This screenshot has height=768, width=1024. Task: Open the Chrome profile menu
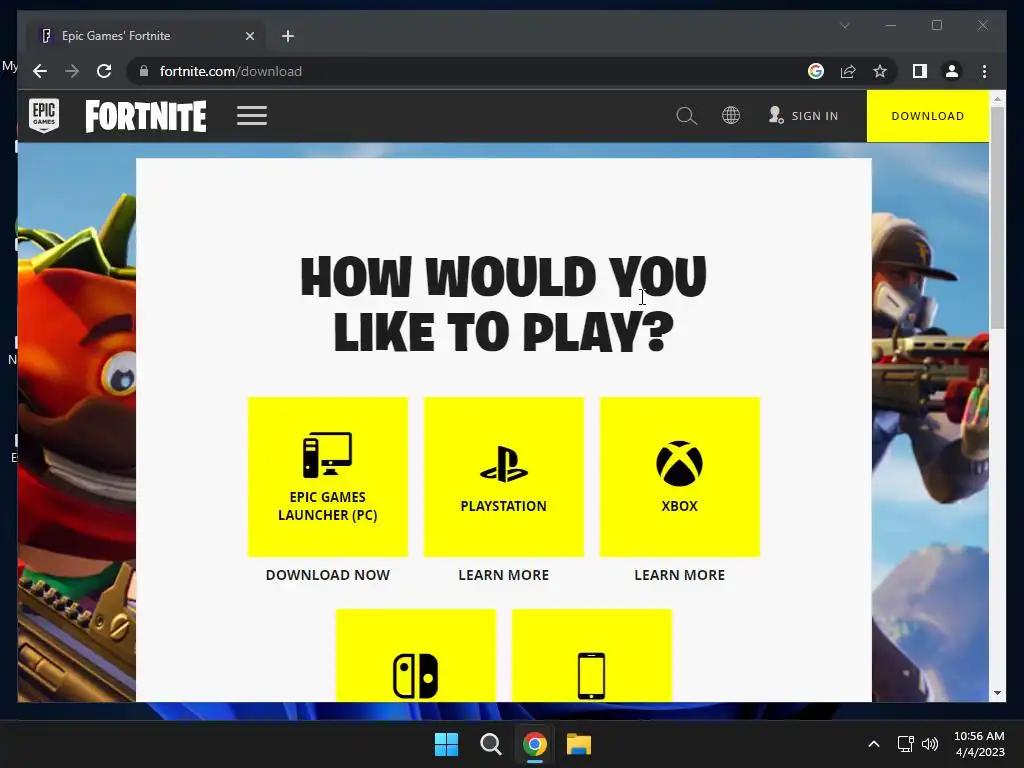point(952,71)
